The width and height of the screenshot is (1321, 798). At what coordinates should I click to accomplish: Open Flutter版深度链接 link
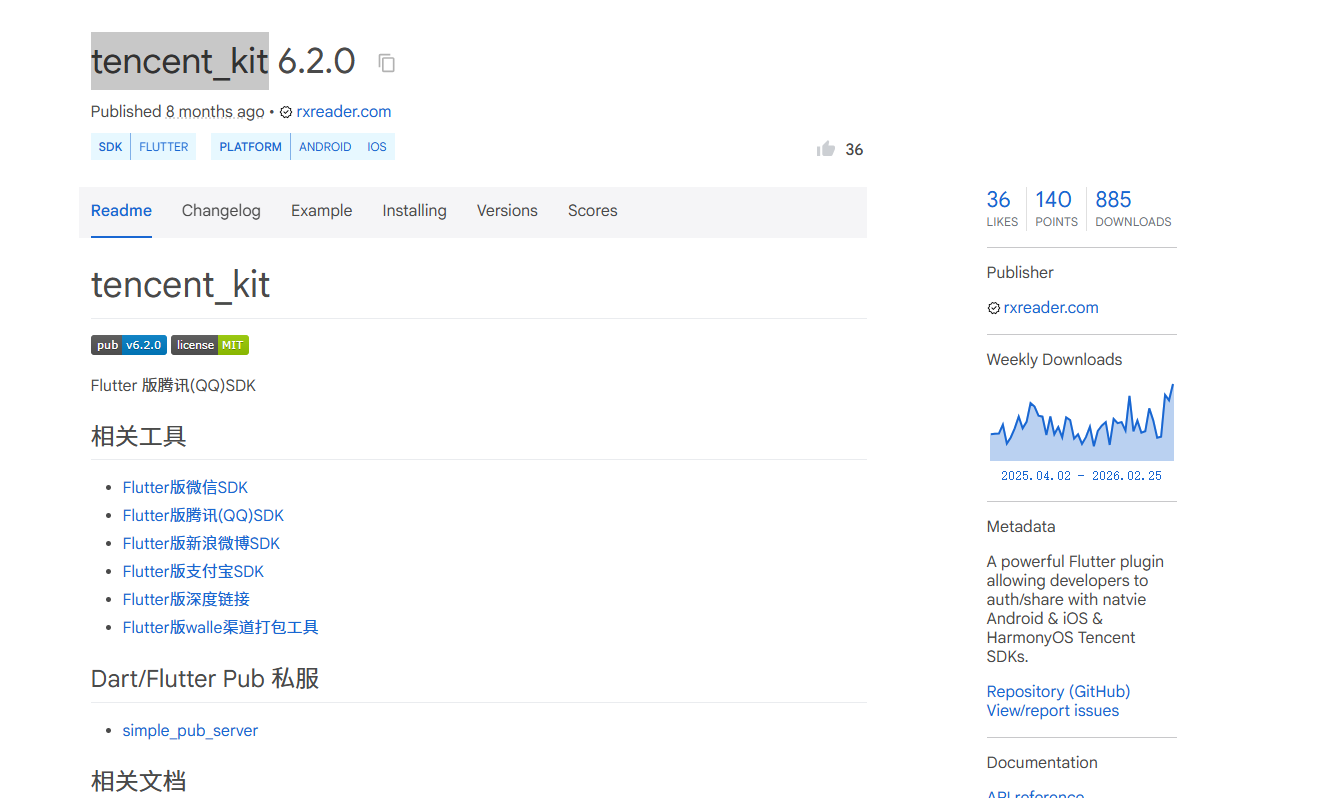pos(186,600)
